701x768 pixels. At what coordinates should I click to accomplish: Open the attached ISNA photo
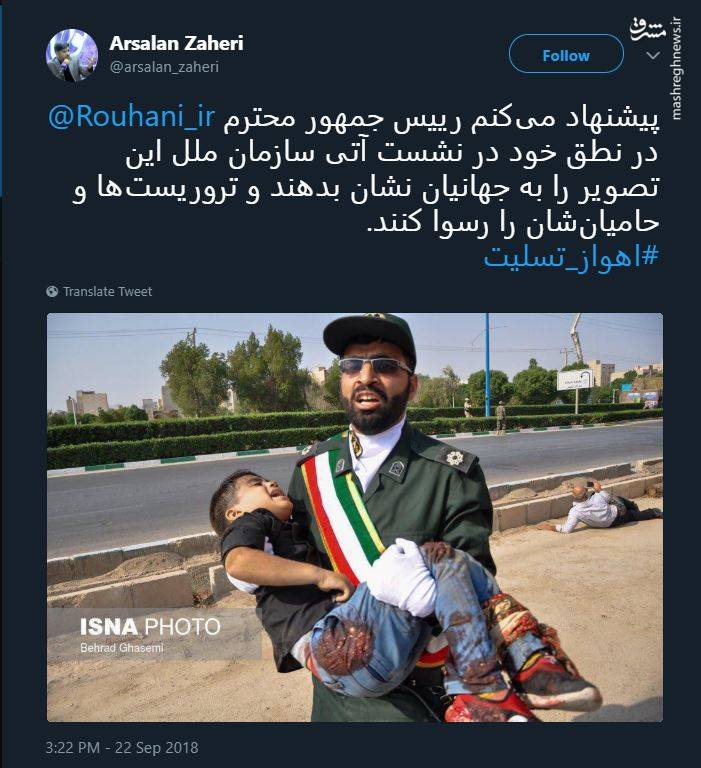355,517
